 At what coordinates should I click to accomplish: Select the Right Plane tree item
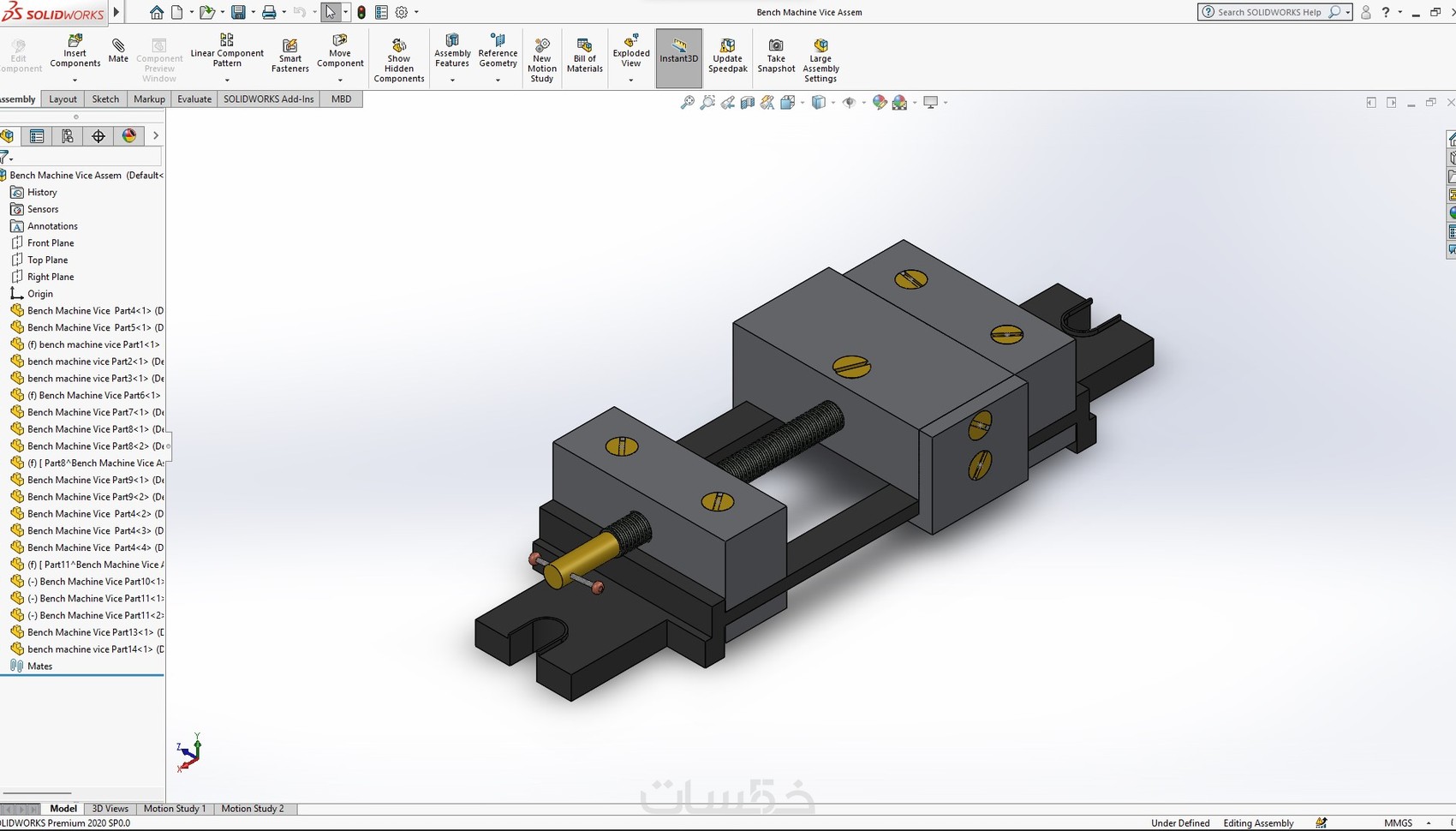coord(51,278)
